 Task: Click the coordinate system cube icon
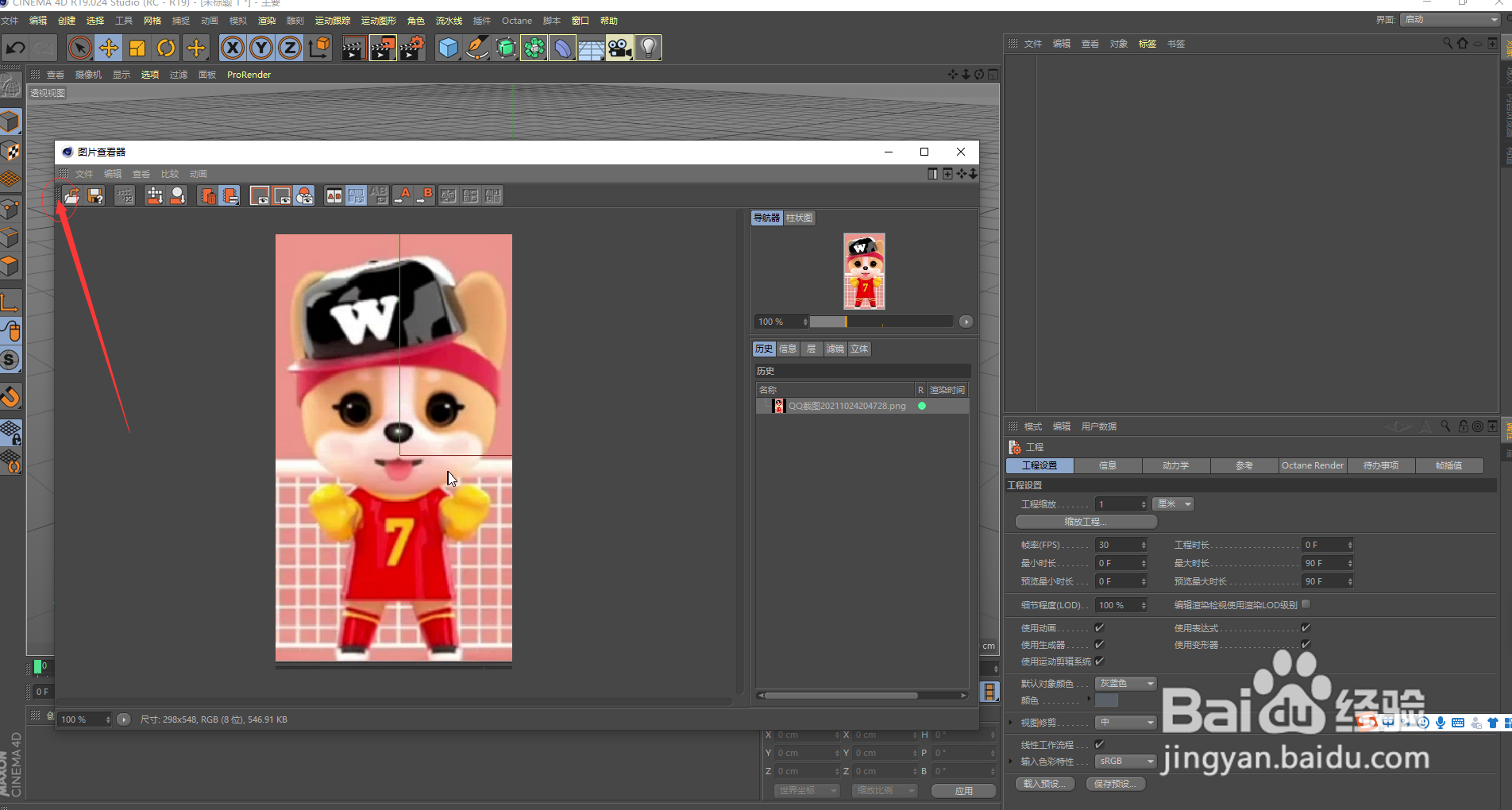[318, 48]
